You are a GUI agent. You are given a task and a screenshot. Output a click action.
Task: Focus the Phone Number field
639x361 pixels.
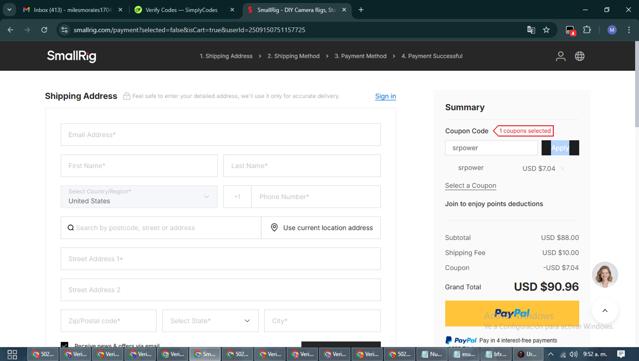click(x=316, y=196)
